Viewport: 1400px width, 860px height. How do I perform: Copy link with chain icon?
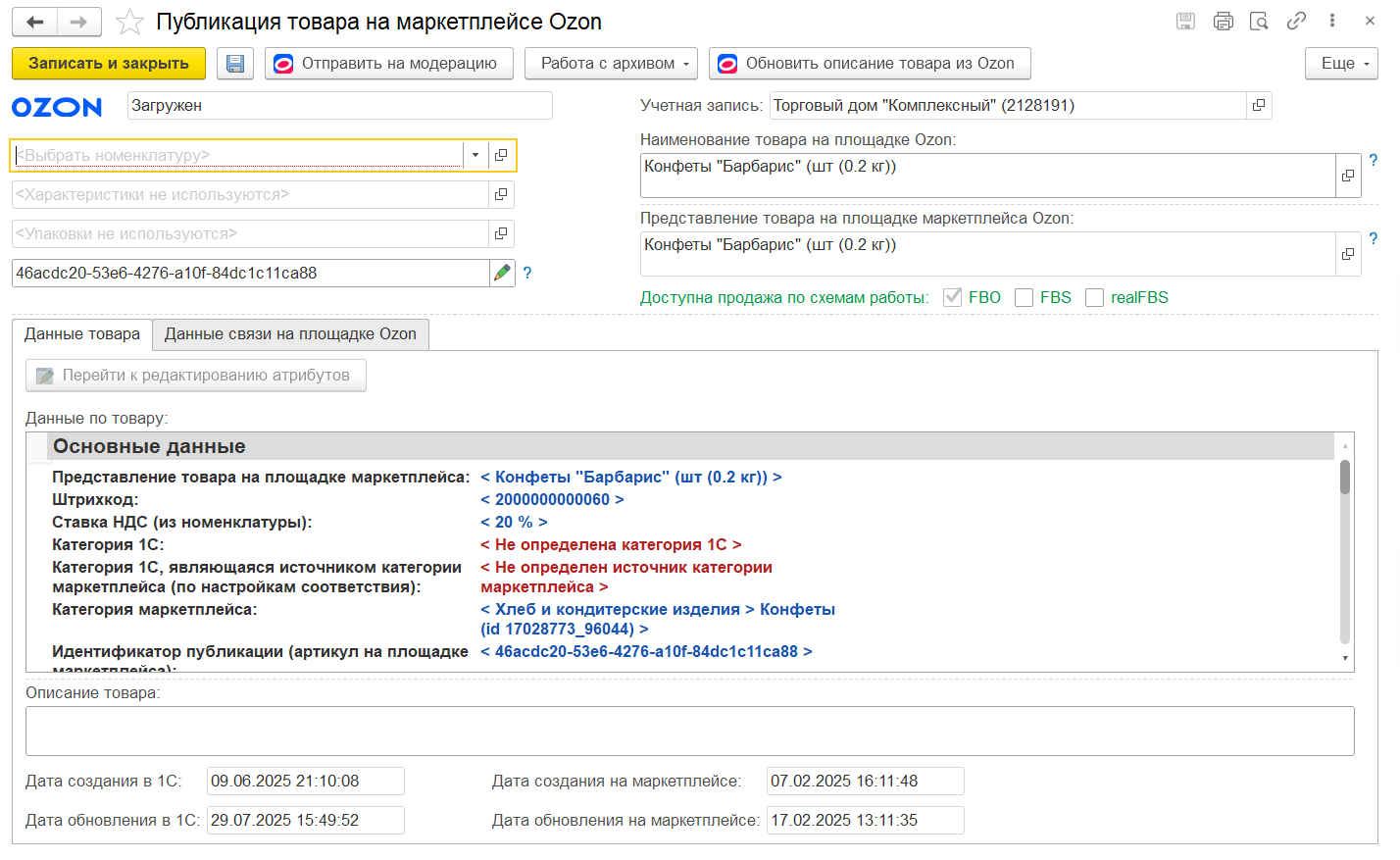1296,21
